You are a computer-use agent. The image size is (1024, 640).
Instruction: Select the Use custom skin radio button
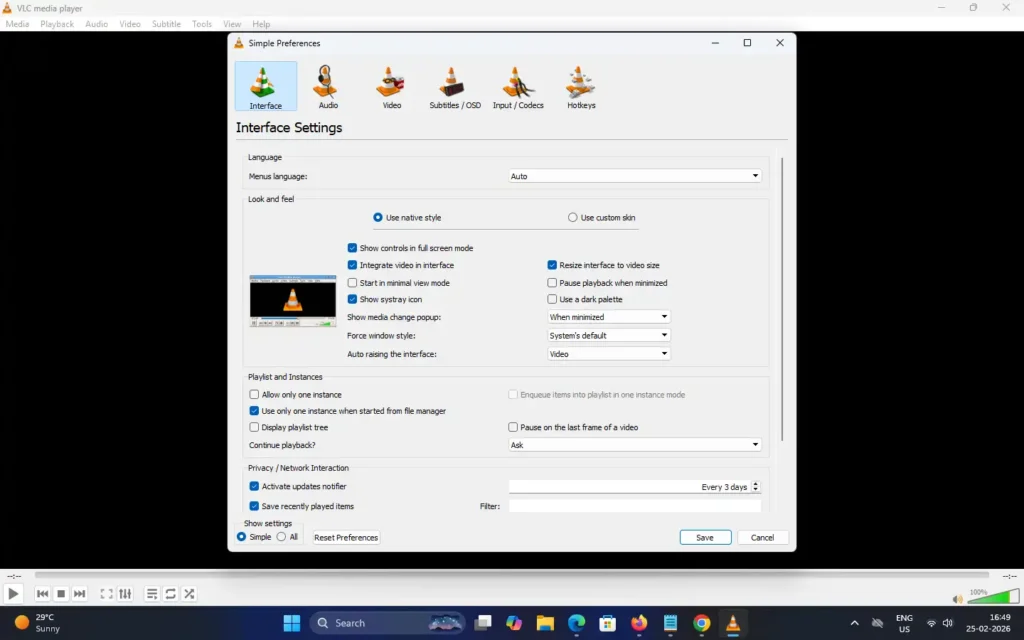coord(572,217)
